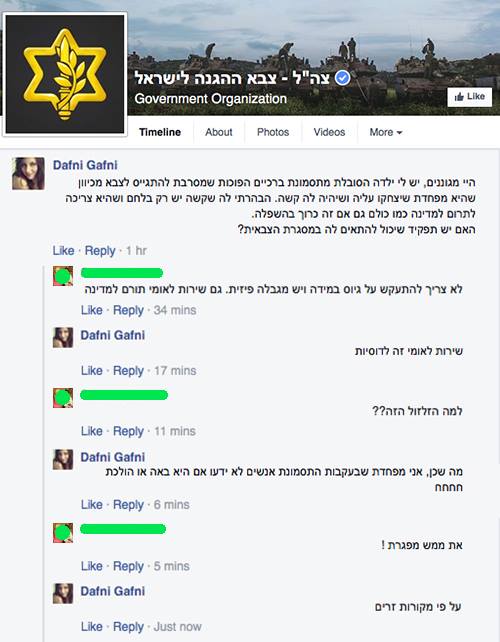This screenshot has height=642, width=500.
Task: Open the green-masked avatar on the 34 mins comment
Action: click(63, 276)
